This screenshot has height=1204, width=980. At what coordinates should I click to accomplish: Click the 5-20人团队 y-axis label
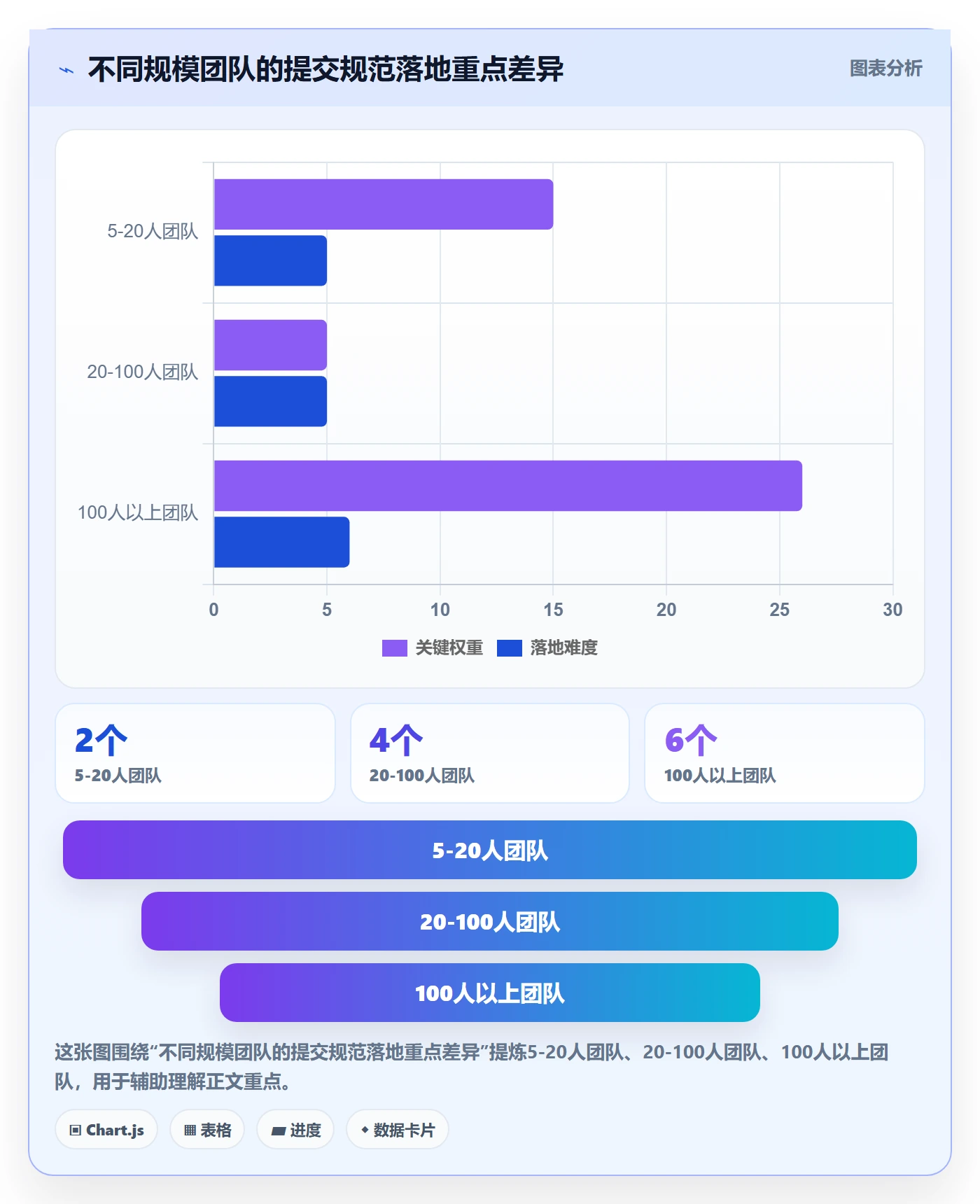153,232
